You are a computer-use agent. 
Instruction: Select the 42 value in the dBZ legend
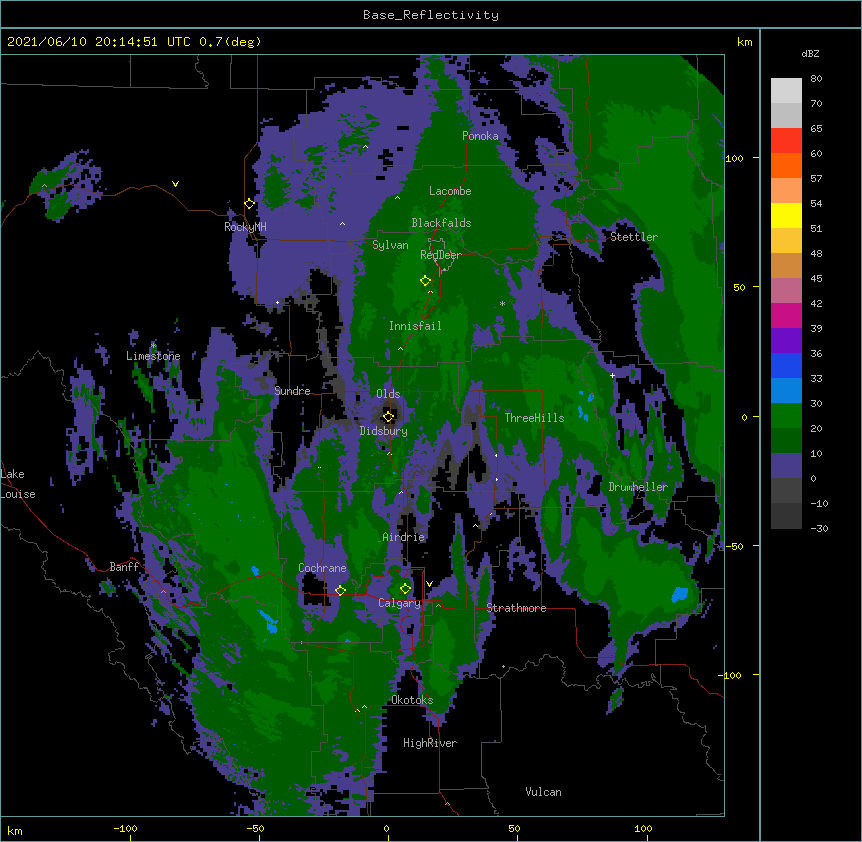tap(816, 303)
